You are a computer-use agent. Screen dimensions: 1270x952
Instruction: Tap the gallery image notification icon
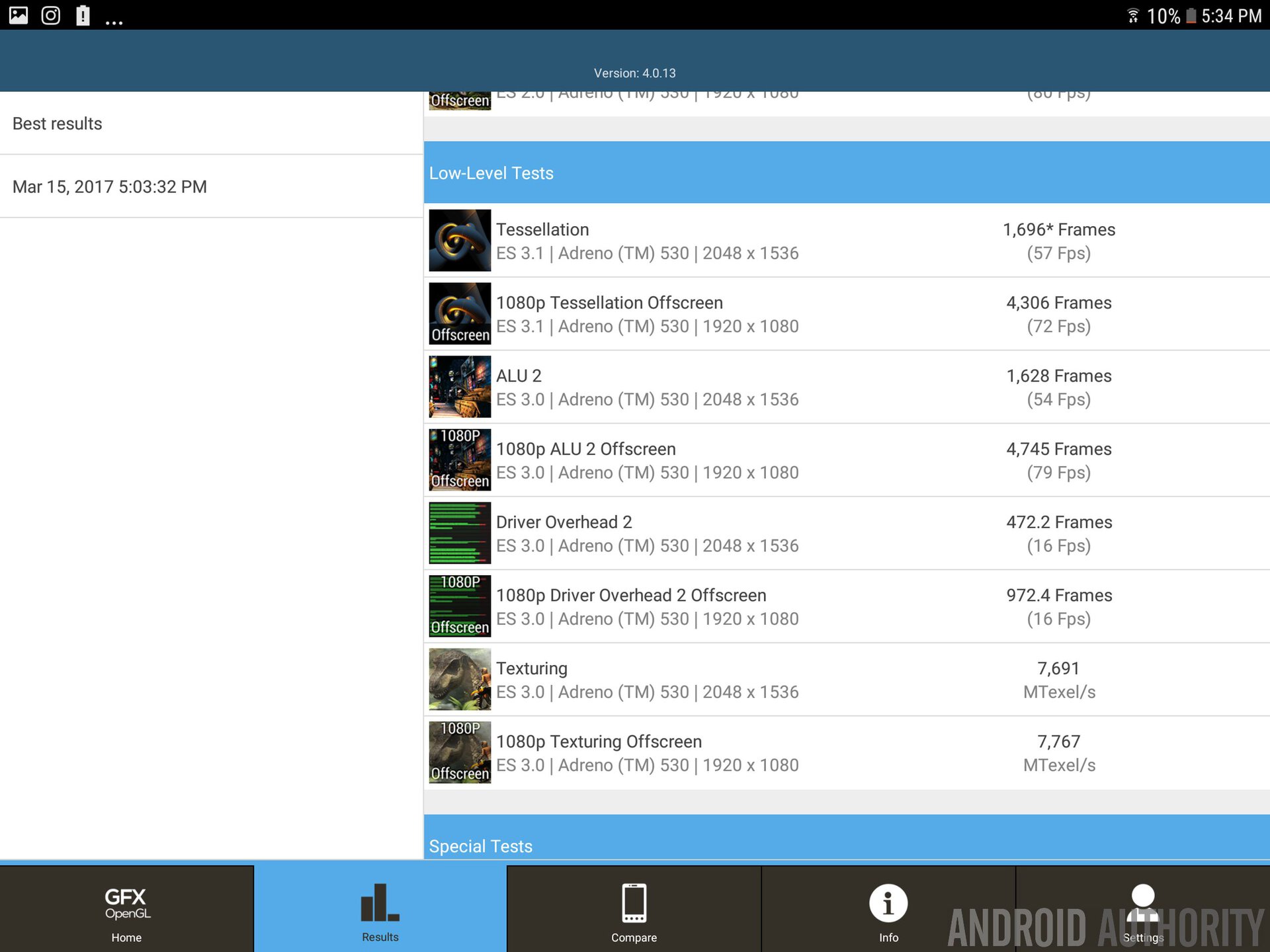[19, 15]
